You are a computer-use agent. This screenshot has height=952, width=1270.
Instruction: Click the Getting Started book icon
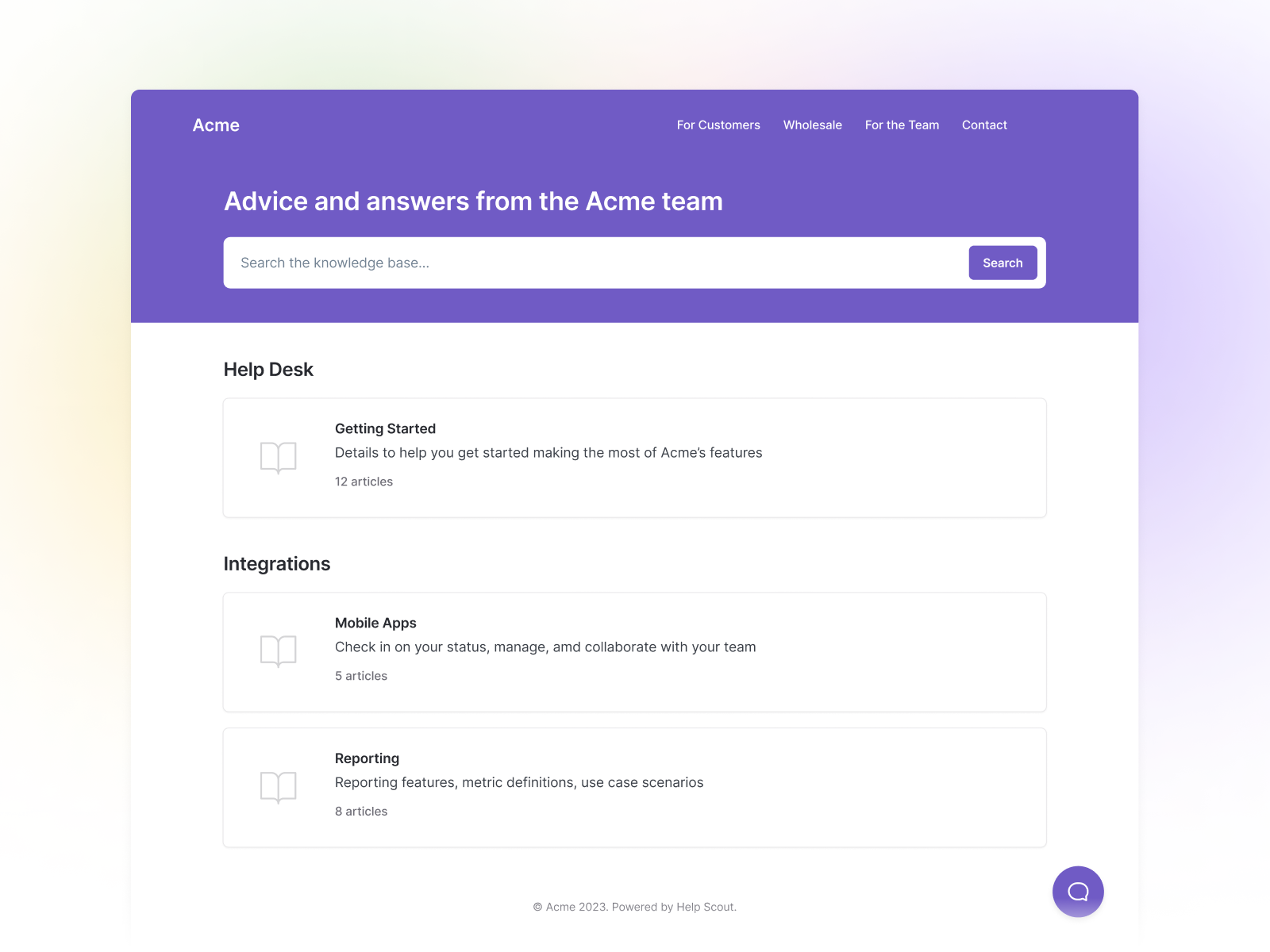pyautogui.click(x=278, y=458)
